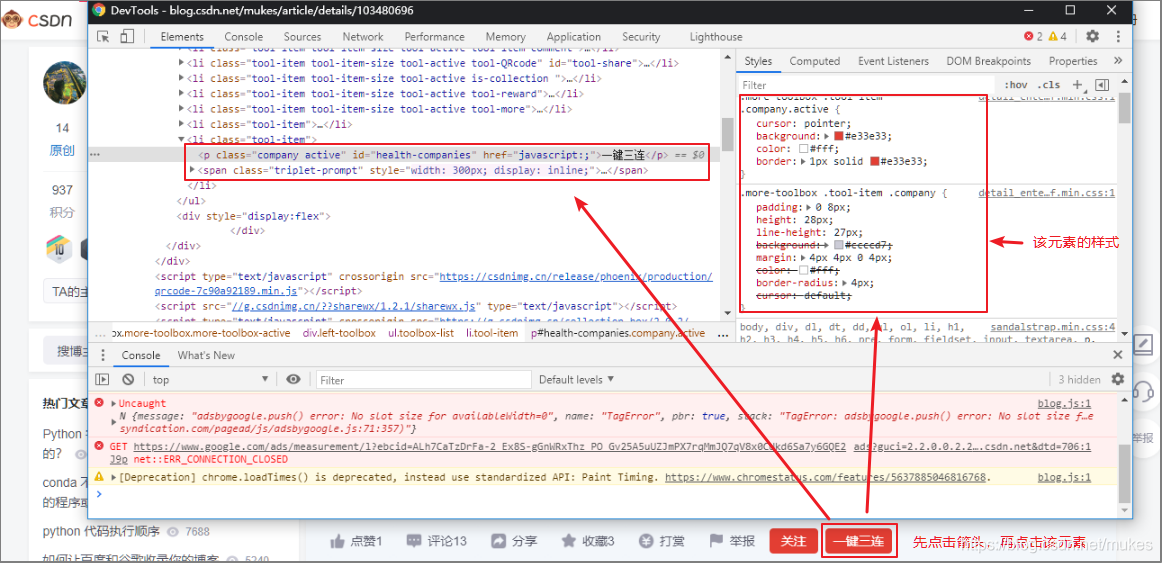Show more Styles pane tabs chevron
This screenshot has width=1162, height=563.
point(1118,61)
